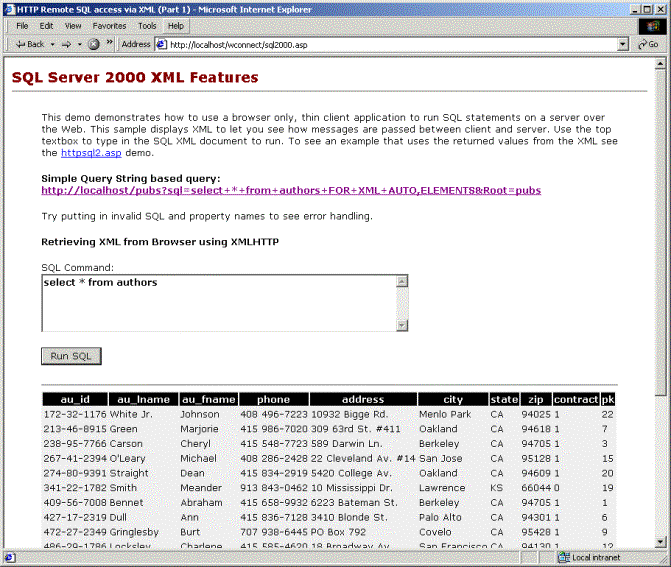Screen dimensions: 671x567
Task: Click the 415 834-2919 phone cell
Action: (x=274, y=473)
